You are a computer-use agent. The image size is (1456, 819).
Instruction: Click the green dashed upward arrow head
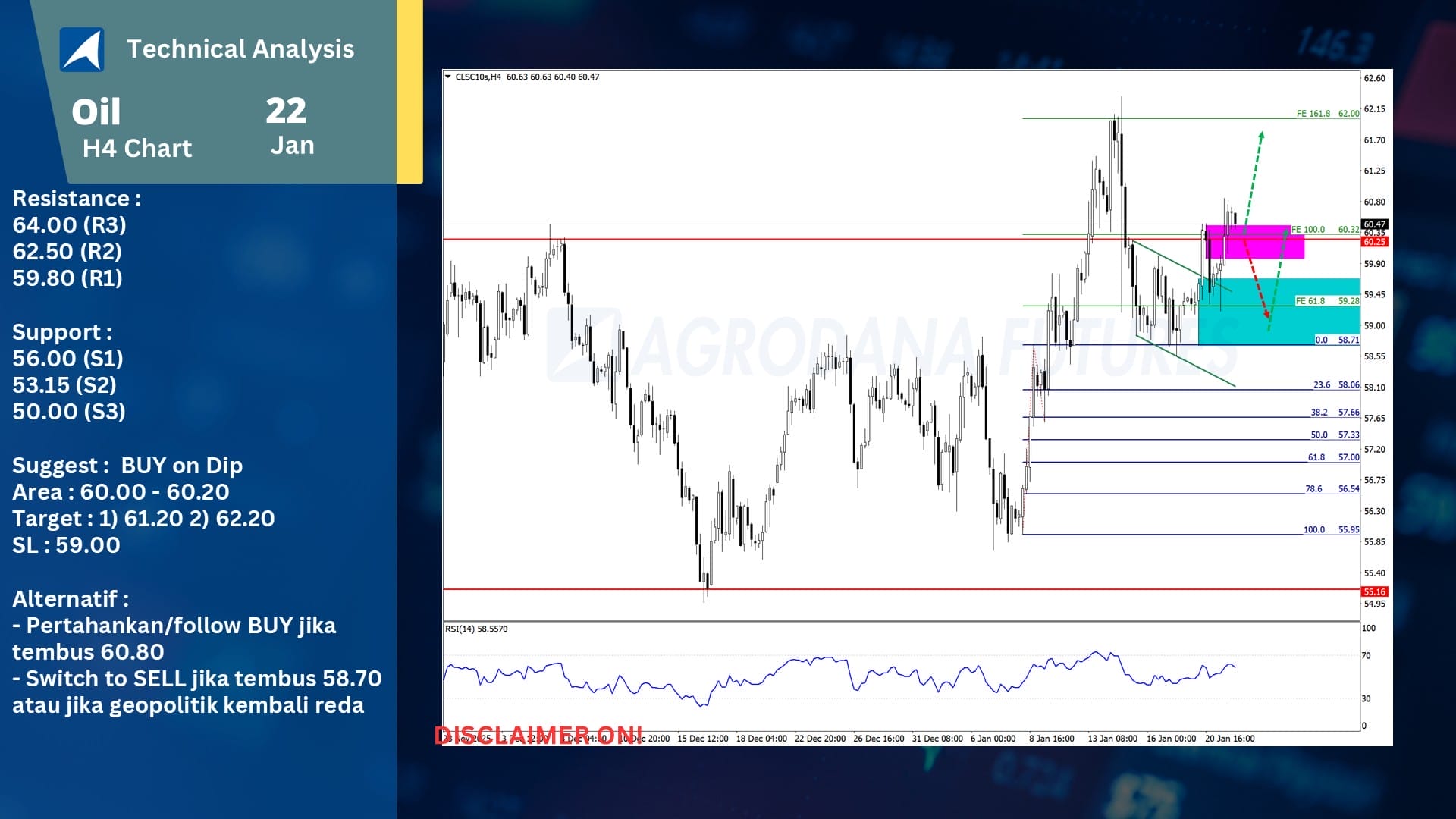coord(1261,136)
